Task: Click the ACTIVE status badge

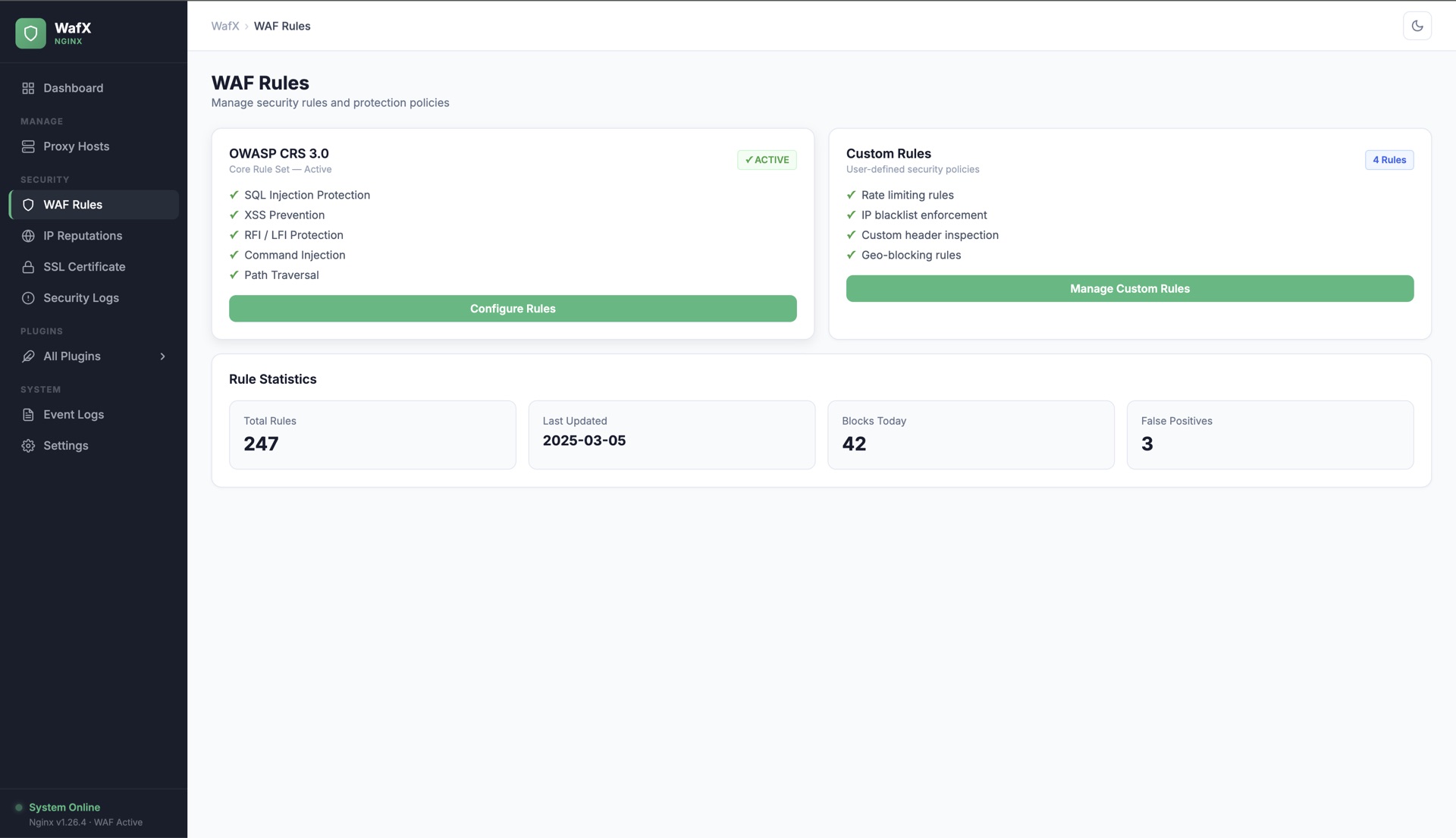Action: click(x=767, y=160)
